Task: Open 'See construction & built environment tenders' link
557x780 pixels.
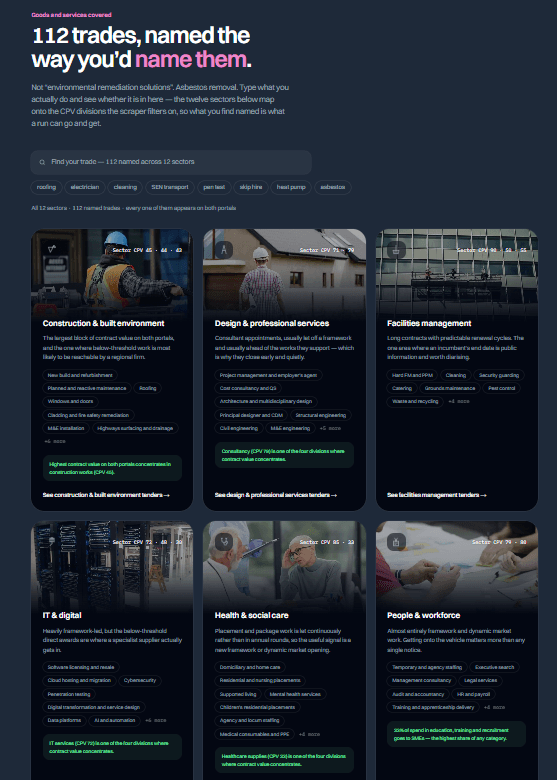Action: pyautogui.click(x=106, y=495)
